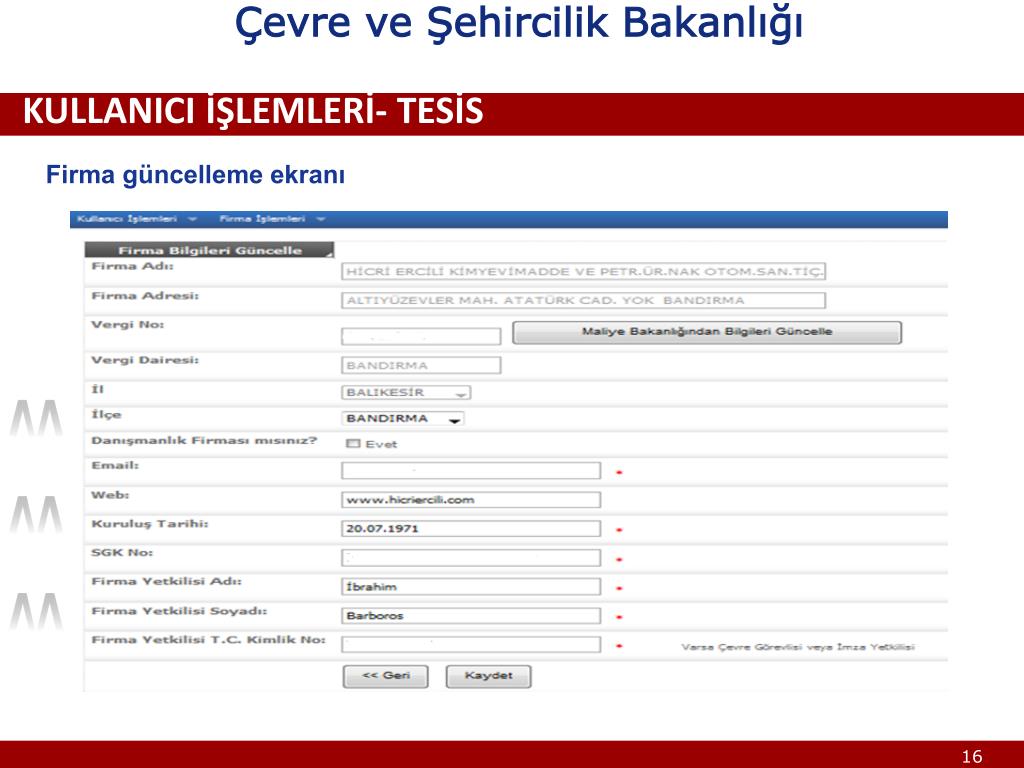Focus the Email input field
The image size is (1024, 768).
471,470
